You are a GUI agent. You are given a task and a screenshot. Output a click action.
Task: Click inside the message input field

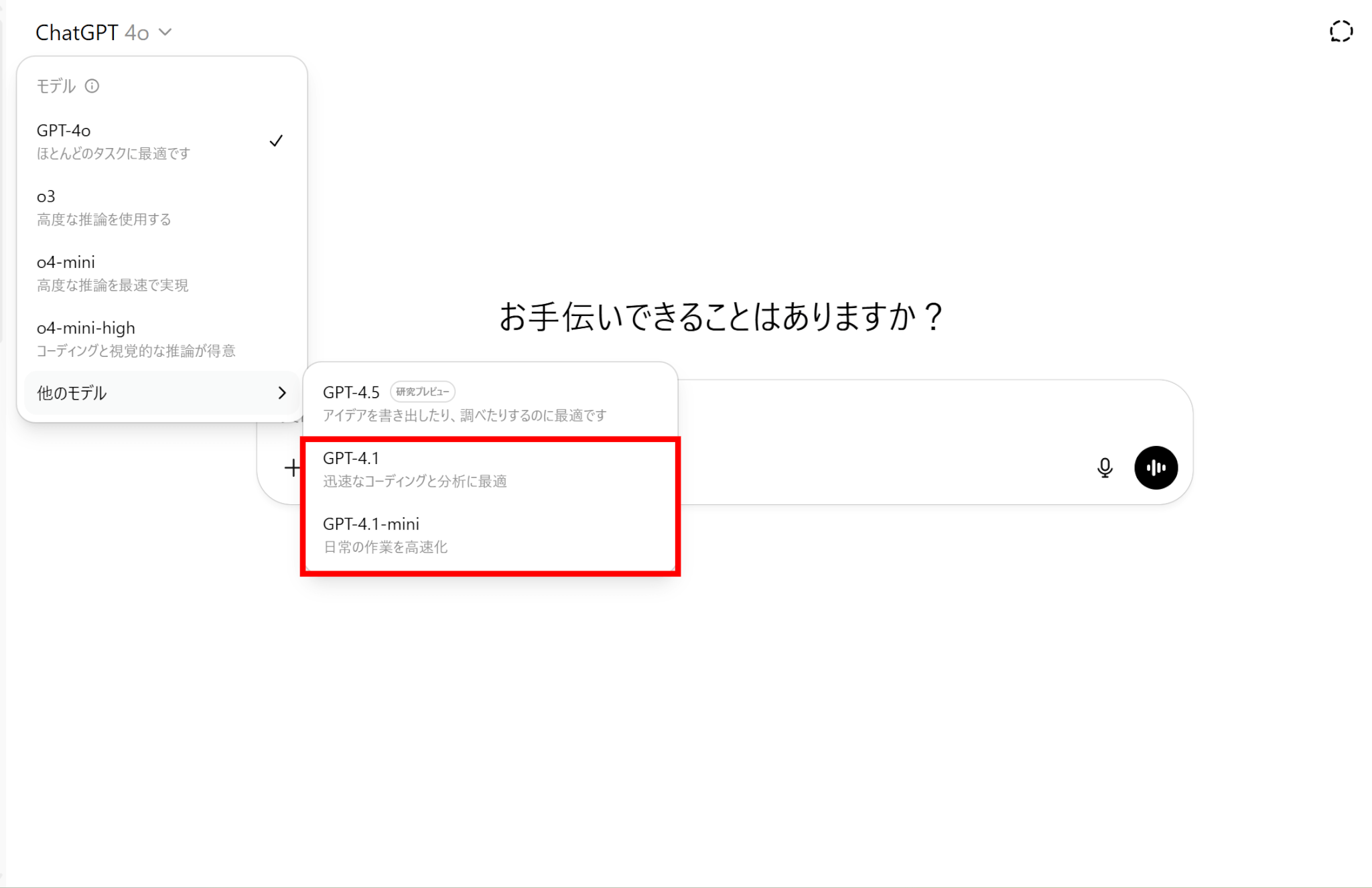point(871,415)
